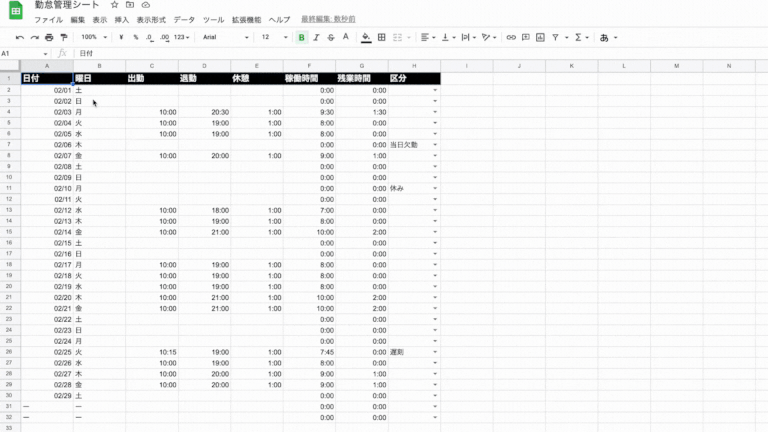Click the insert chart icon
The image size is (768, 432).
[x=540, y=37]
